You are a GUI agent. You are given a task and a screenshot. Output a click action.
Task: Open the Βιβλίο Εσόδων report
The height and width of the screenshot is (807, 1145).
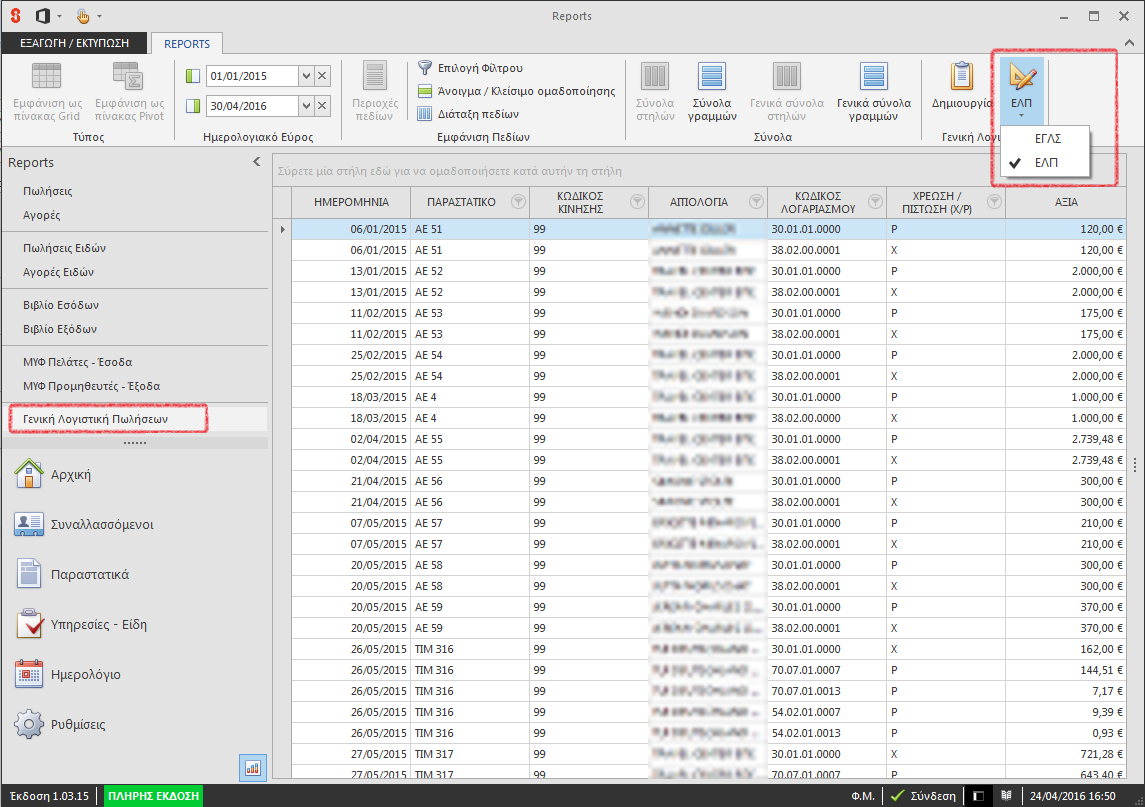click(61, 305)
